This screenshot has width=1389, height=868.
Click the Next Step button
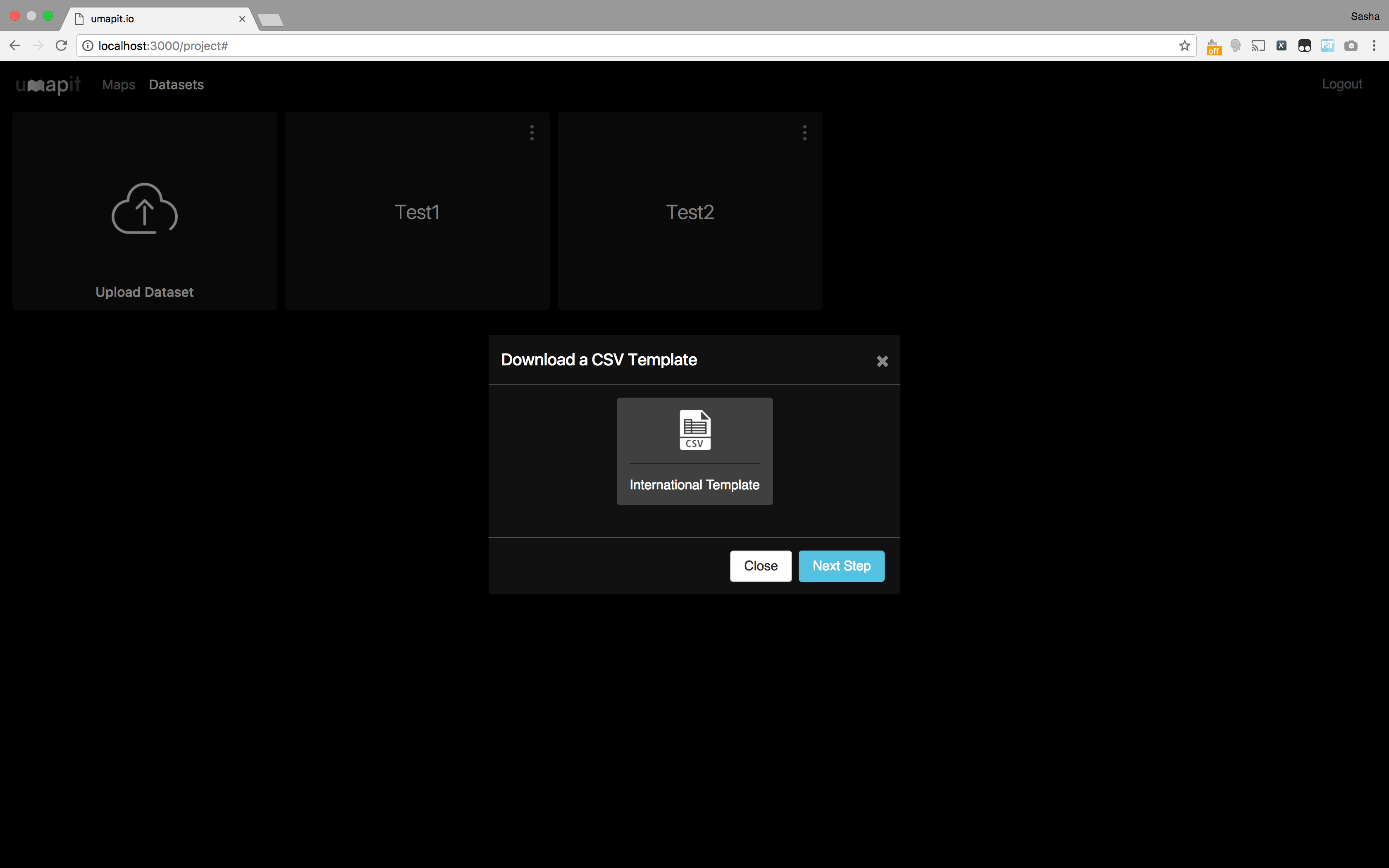[x=841, y=566]
